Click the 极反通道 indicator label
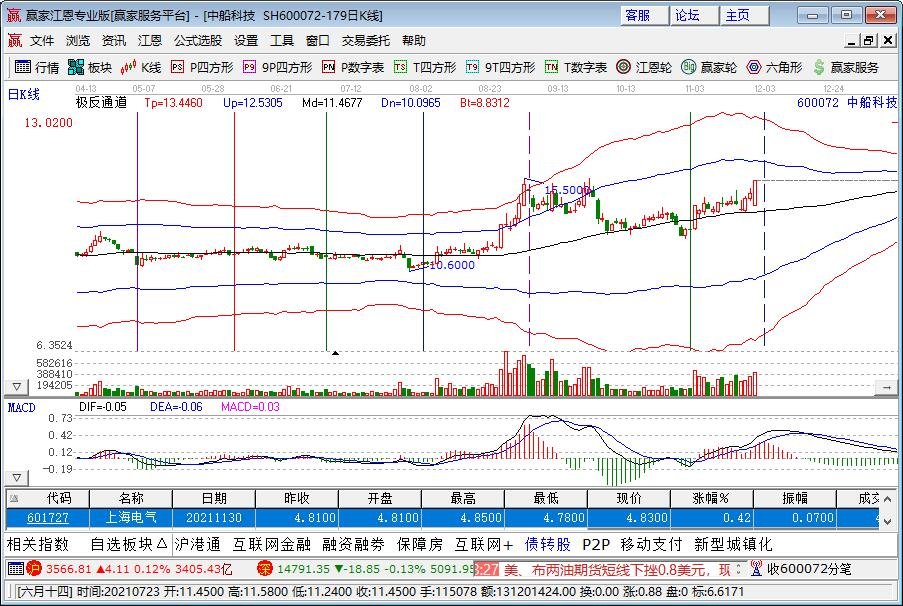The height and width of the screenshot is (606, 903). (101, 103)
